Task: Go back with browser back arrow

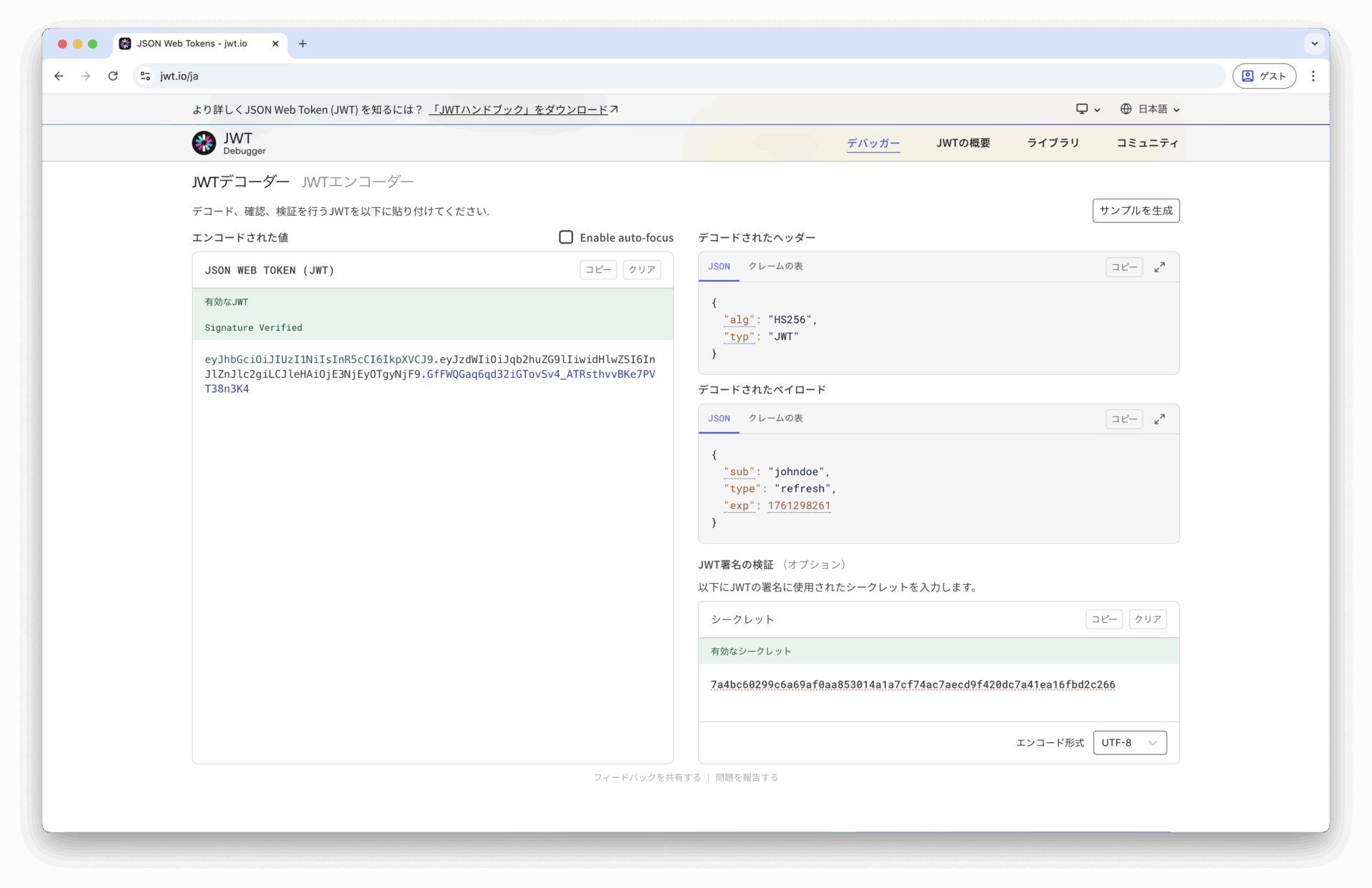Action: point(59,76)
